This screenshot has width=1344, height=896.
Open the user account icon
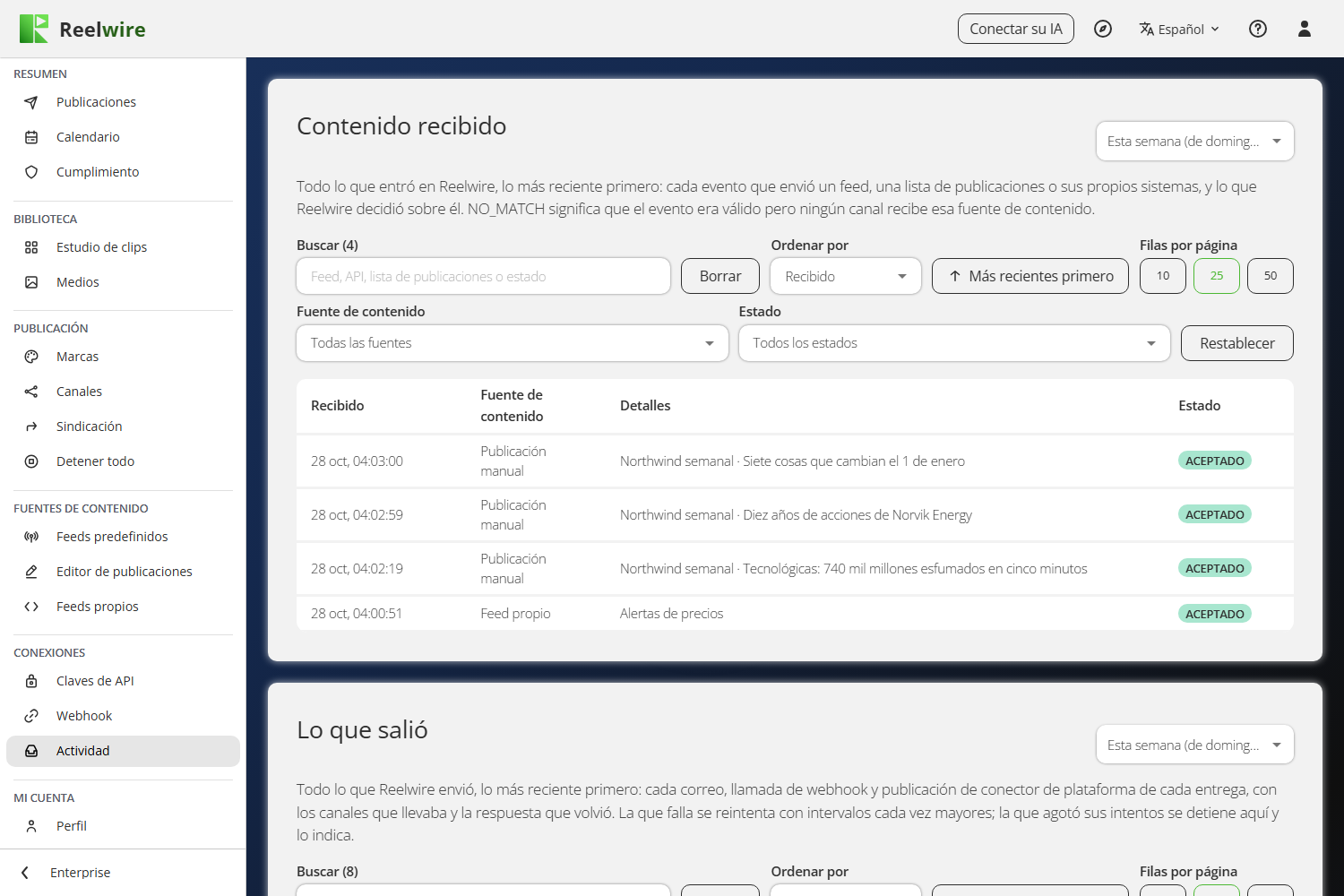[x=1305, y=29]
